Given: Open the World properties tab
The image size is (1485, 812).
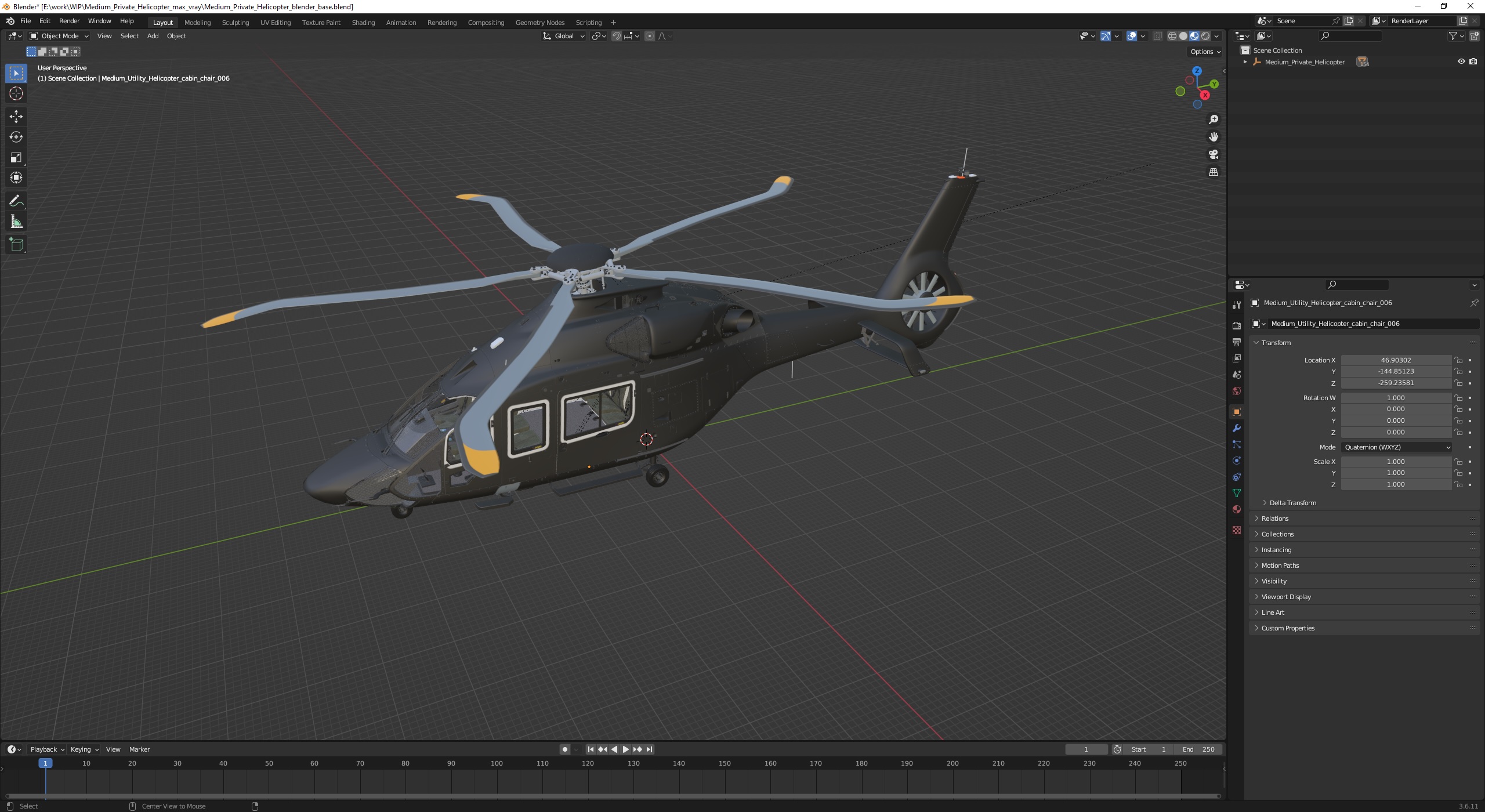Looking at the screenshot, I should coord(1237,391).
